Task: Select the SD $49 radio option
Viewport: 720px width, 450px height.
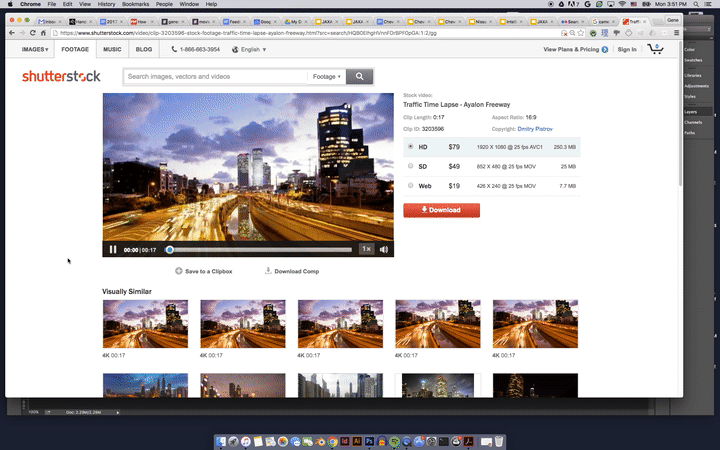Action: [x=411, y=166]
